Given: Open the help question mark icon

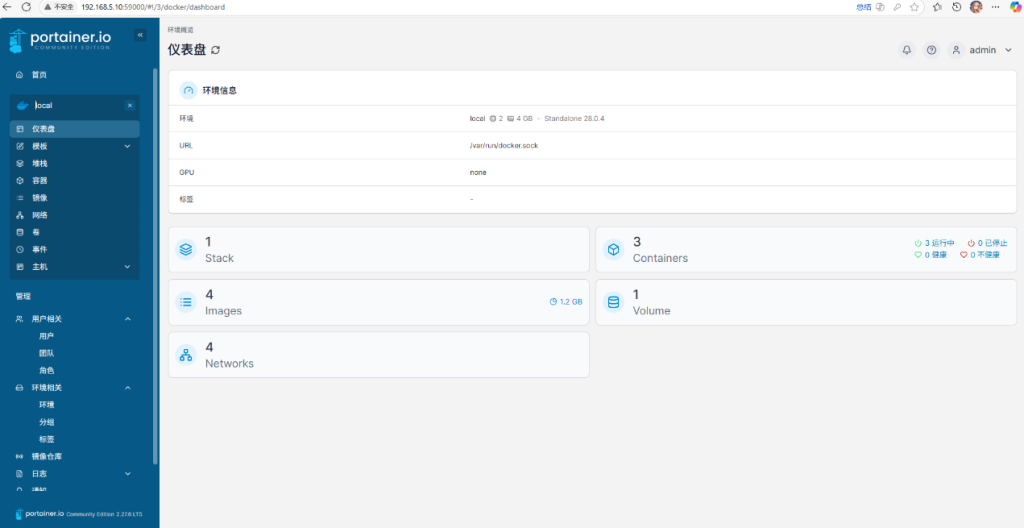Looking at the screenshot, I should (x=931, y=50).
